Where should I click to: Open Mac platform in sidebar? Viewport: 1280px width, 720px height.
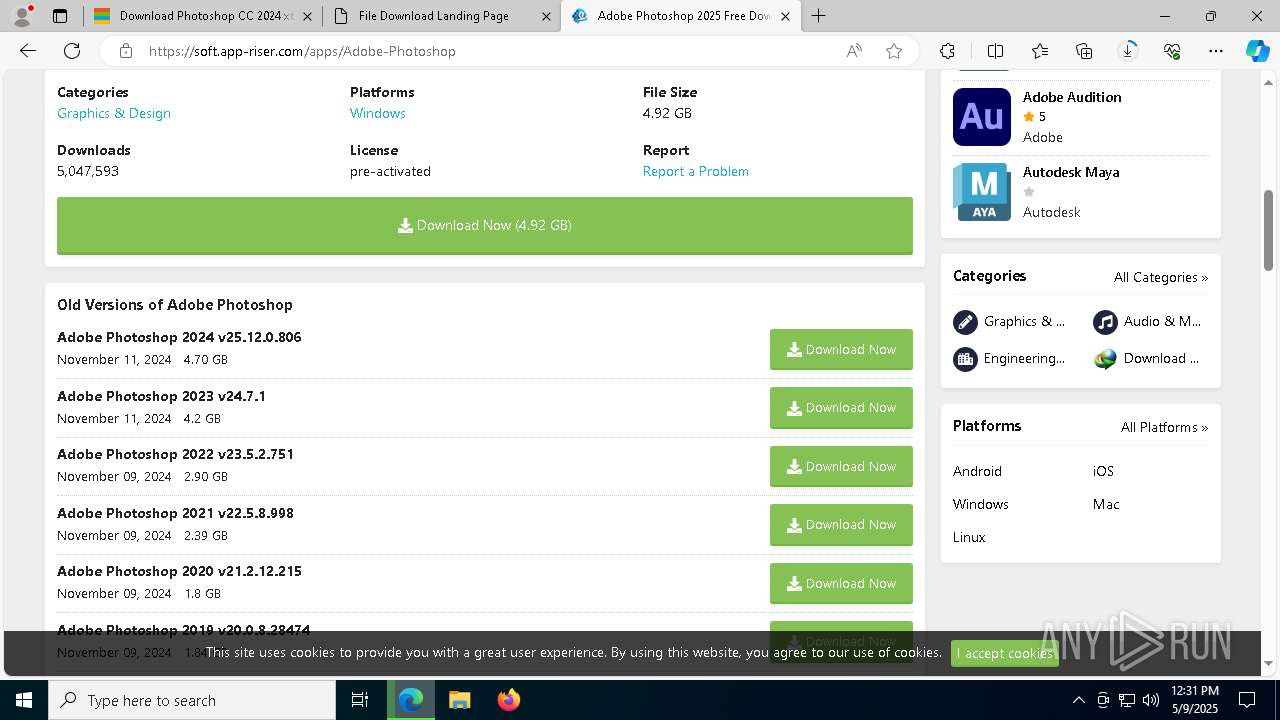[1106, 504]
